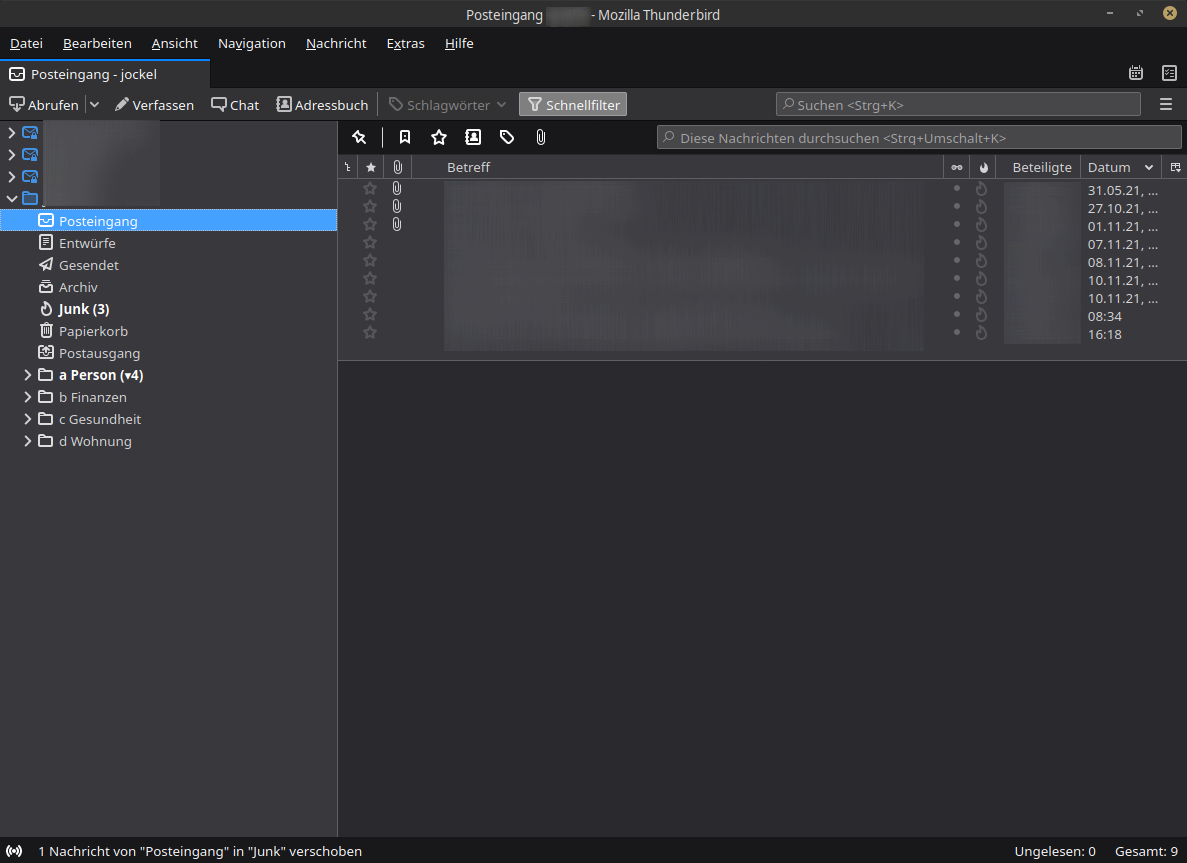This screenshot has width=1187, height=863.
Task: Open the Nachricht menu
Action: (336, 43)
